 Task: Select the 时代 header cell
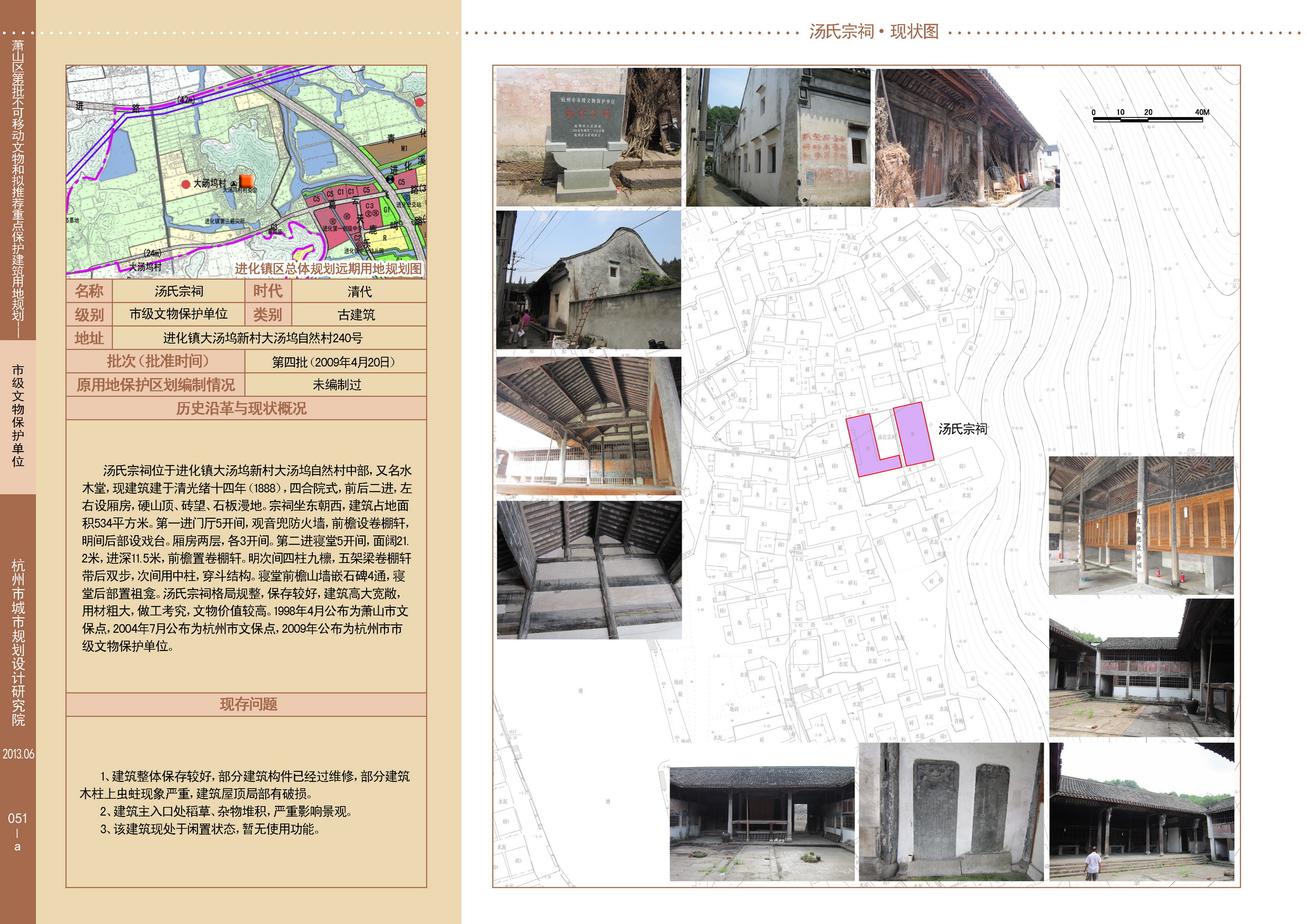[x=268, y=291]
